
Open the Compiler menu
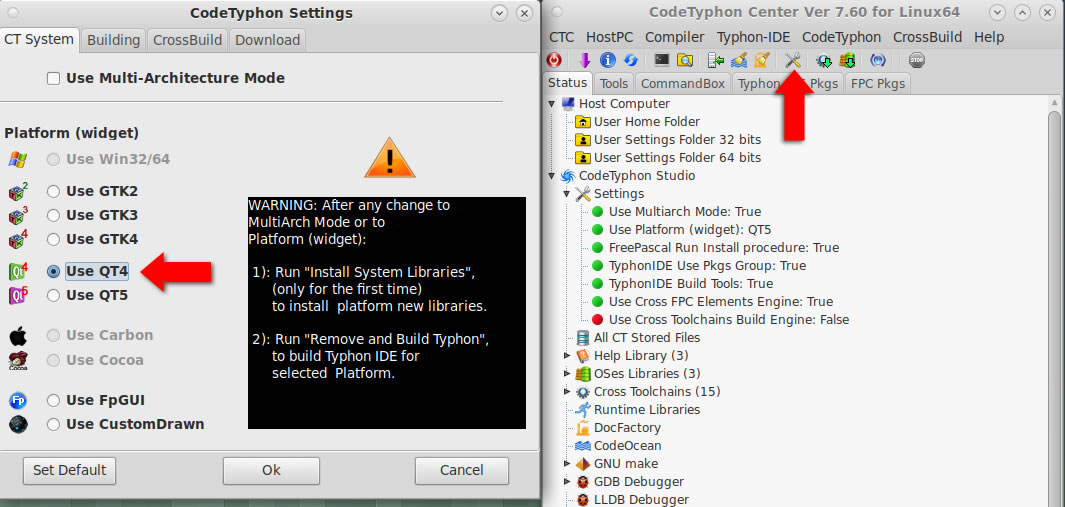point(674,37)
